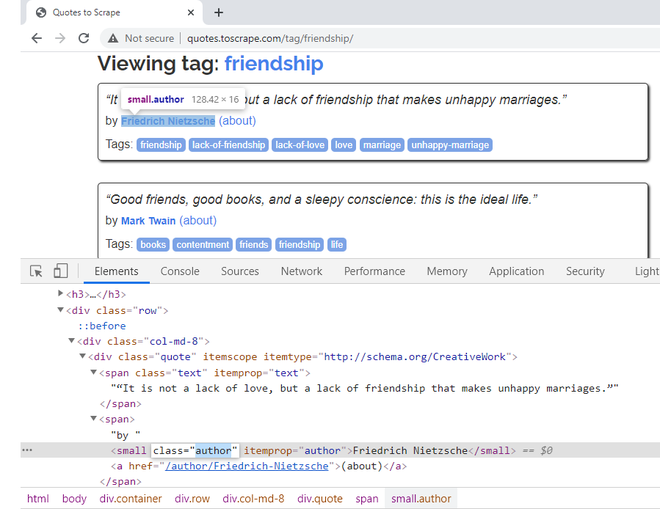Image resolution: width=660 pixels, height=509 pixels.
Task: Click the unhappy-marriage tag
Action: point(450,145)
